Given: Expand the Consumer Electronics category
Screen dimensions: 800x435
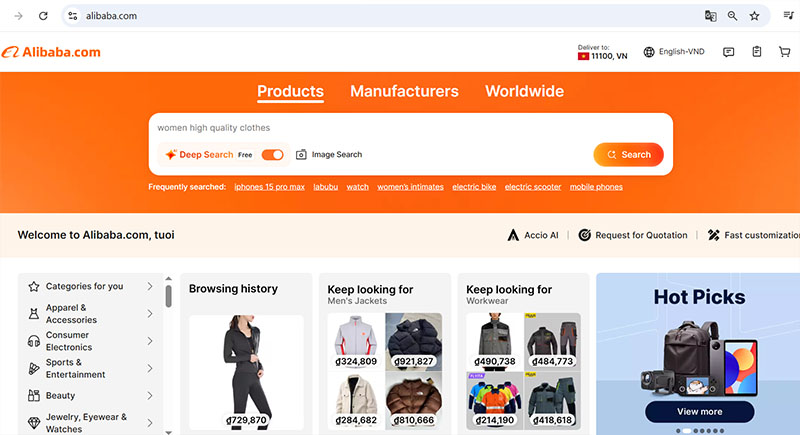Looking at the screenshot, I should (x=150, y=341).
